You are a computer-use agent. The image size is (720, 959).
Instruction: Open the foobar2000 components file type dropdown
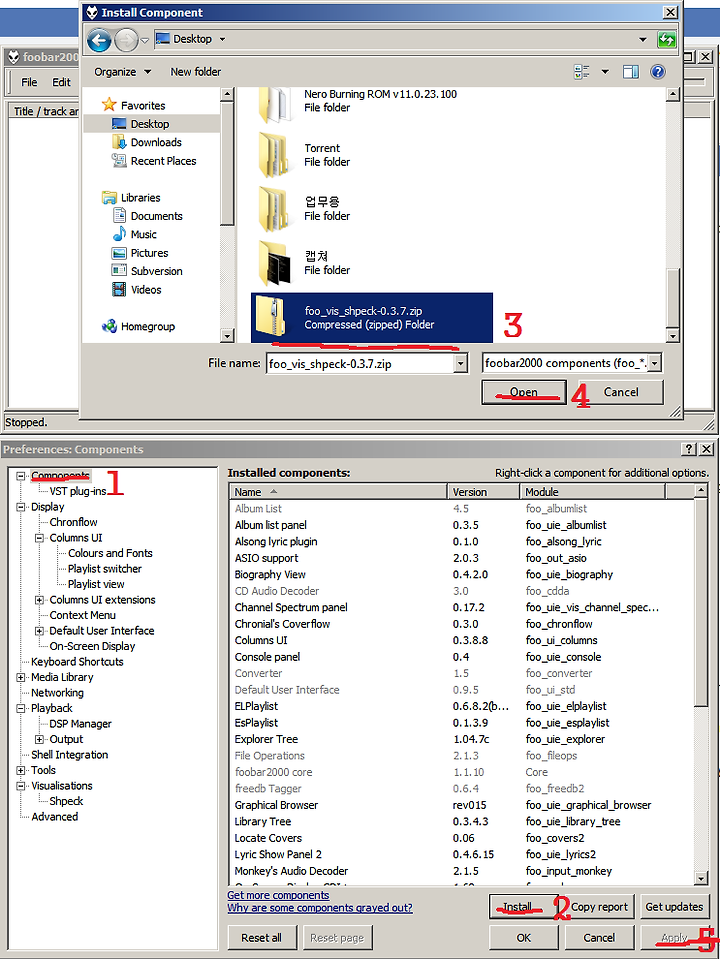(655, 363)
